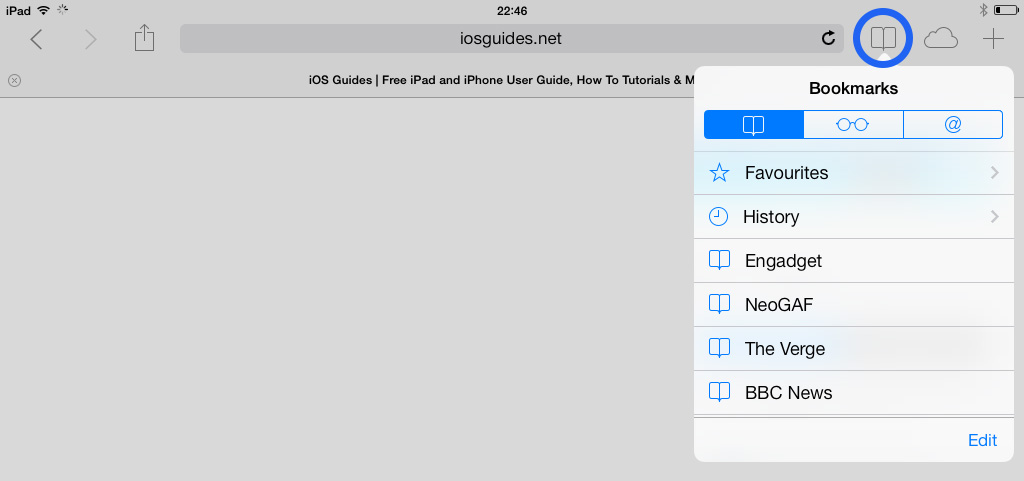
Task: Tap the book icon beside NeoGAF
Action: click(719, 304)
